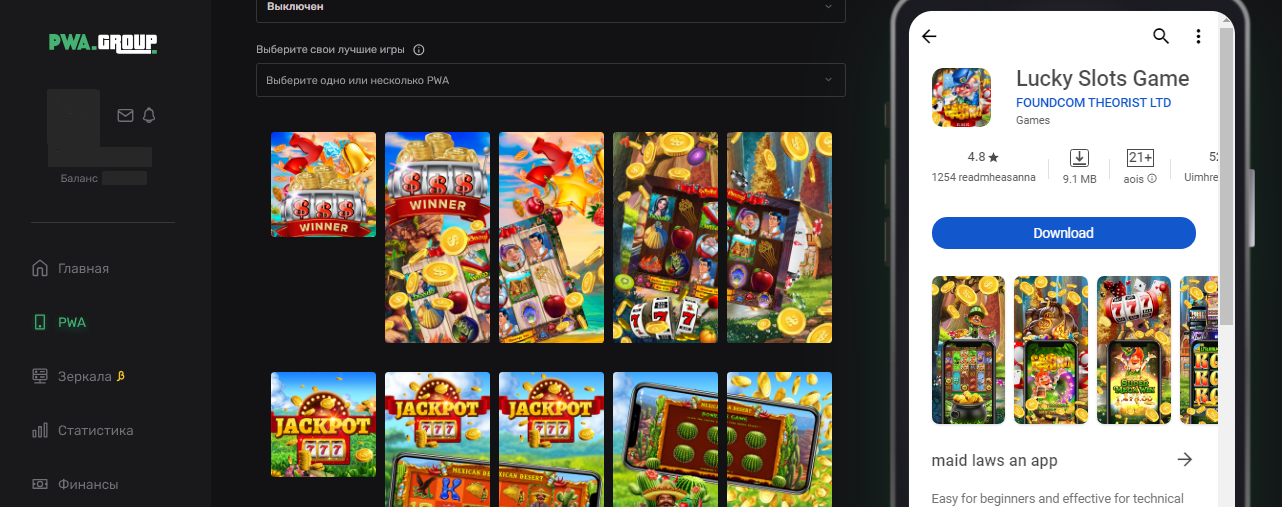Open the three-dot menu in phone preview
This screenshot has height=507, width=1282.
click(1198, 37)
